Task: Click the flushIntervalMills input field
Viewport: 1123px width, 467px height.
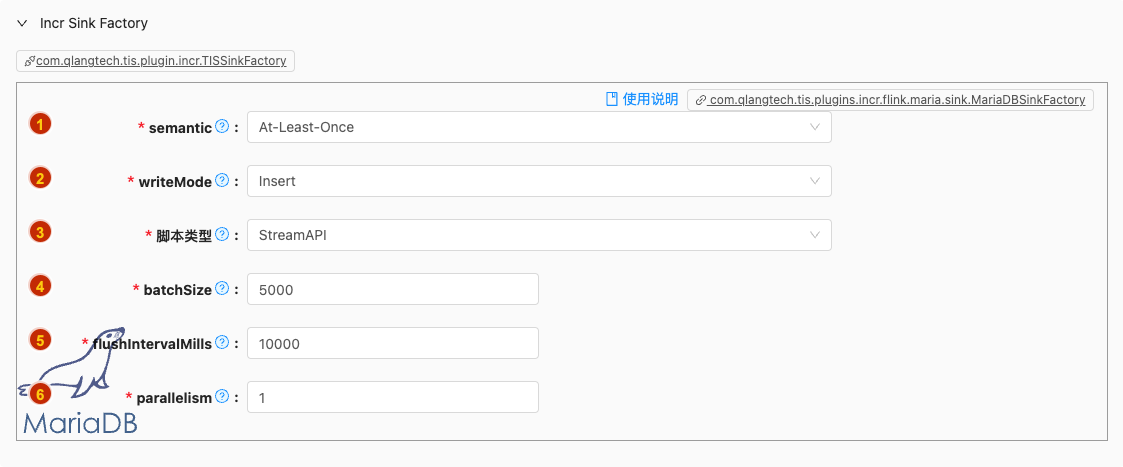Action: [392, 343]
